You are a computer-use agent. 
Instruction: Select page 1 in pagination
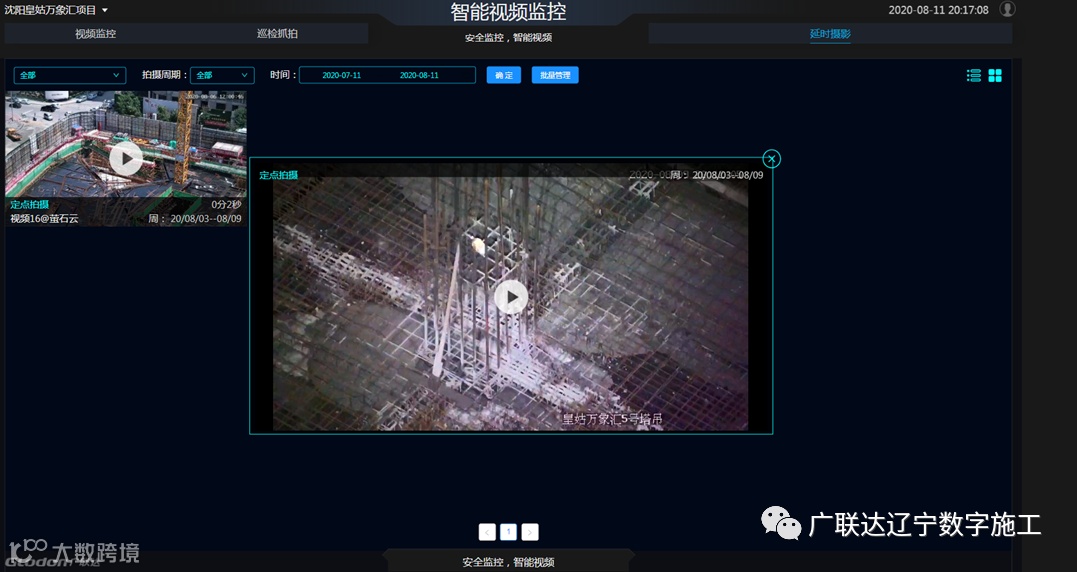point(508,531)
